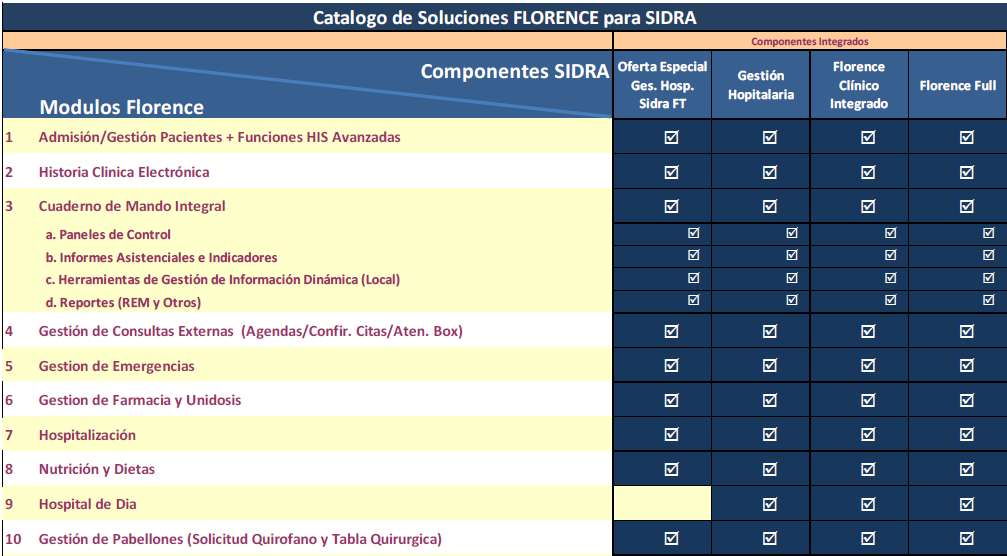Toggle Historia Clinica Electrónica checkbox under Florence Clínico
The width and height of the screenshot is (1007, 556).
868,171
